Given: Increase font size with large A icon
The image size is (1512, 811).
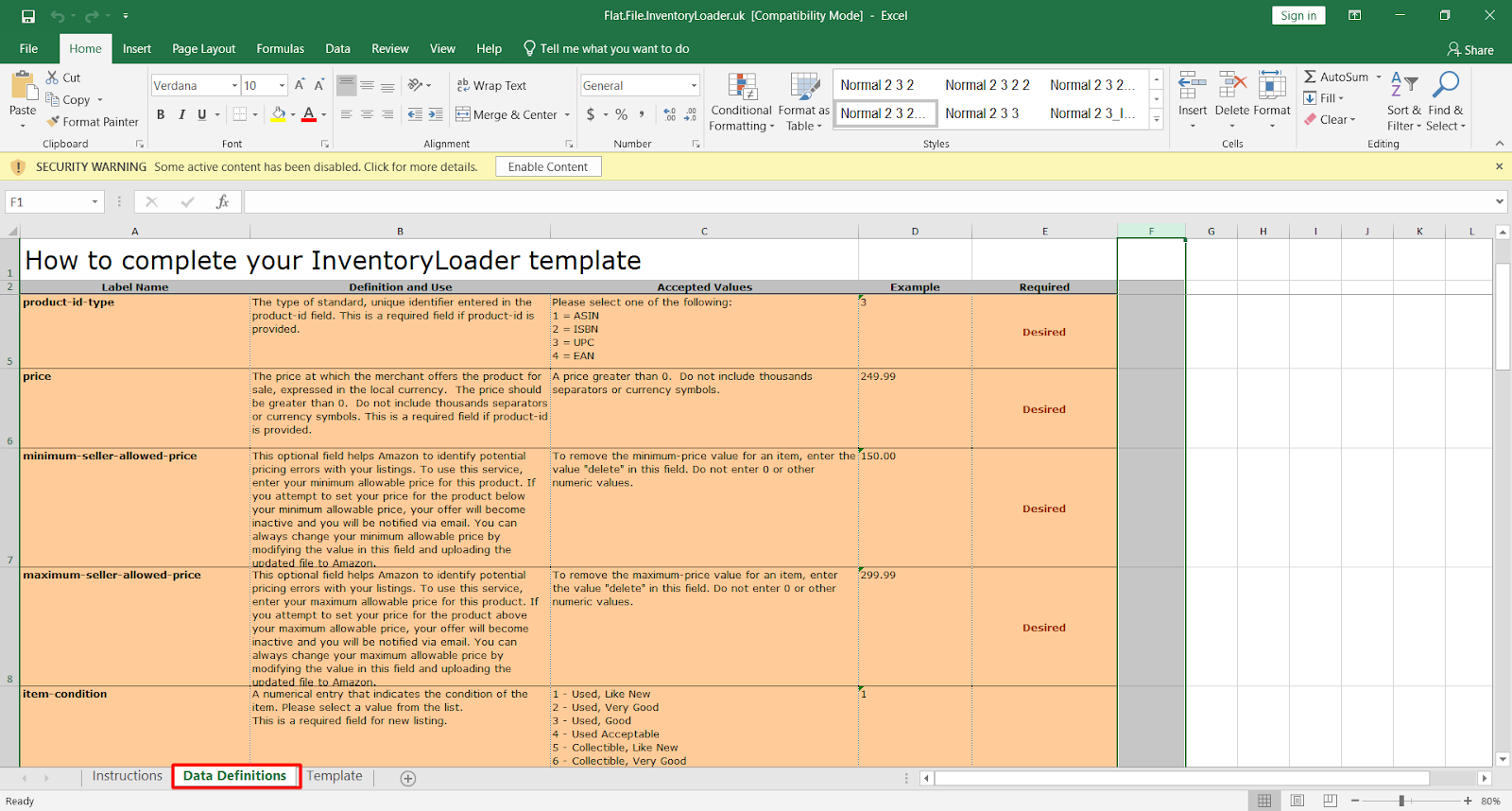Looking at the screenshot, I should 300,85.
